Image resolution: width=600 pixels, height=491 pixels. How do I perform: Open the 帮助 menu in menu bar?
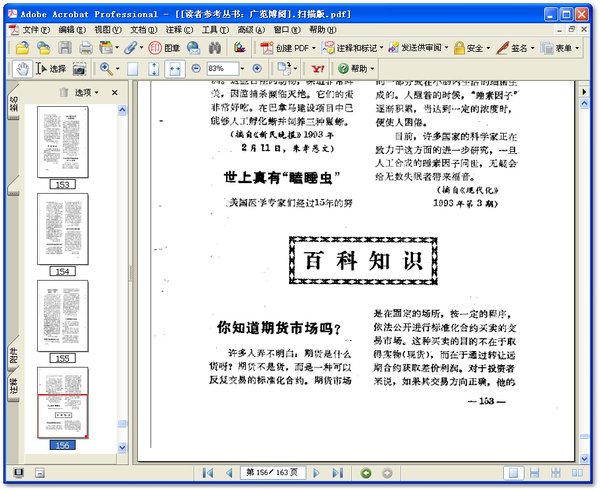323,29
